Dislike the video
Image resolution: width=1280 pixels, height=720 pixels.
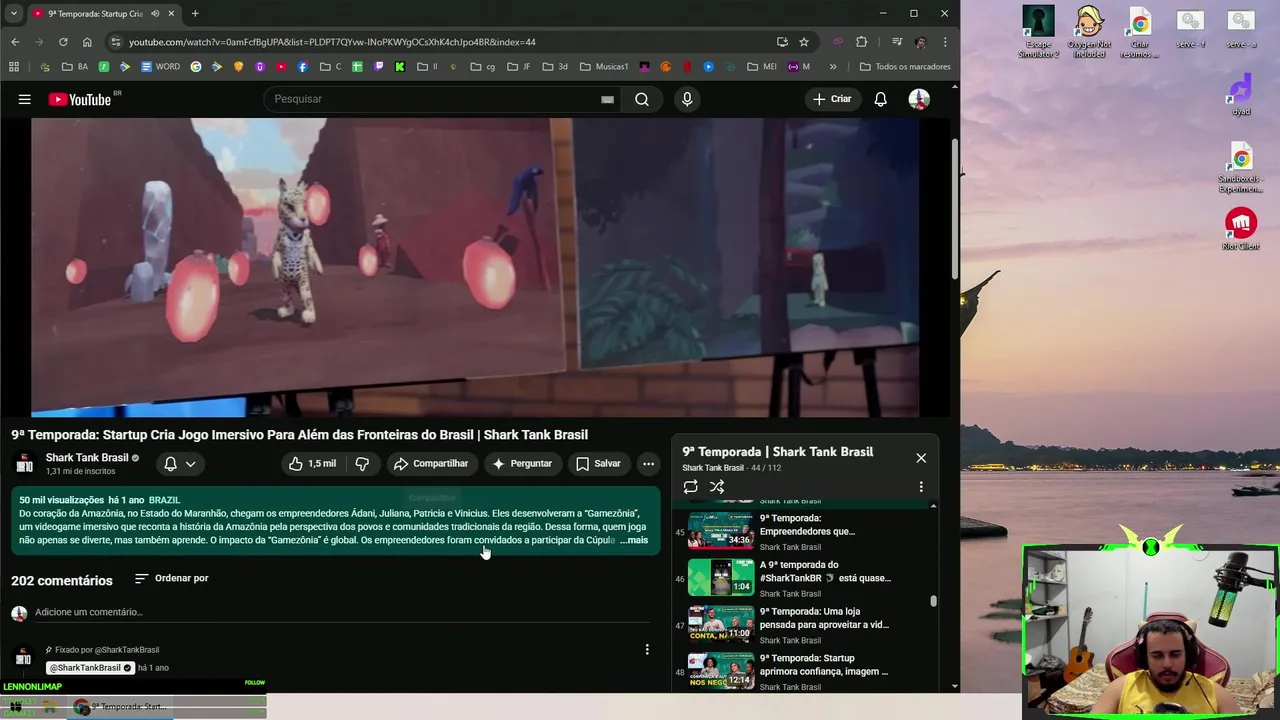362,463
